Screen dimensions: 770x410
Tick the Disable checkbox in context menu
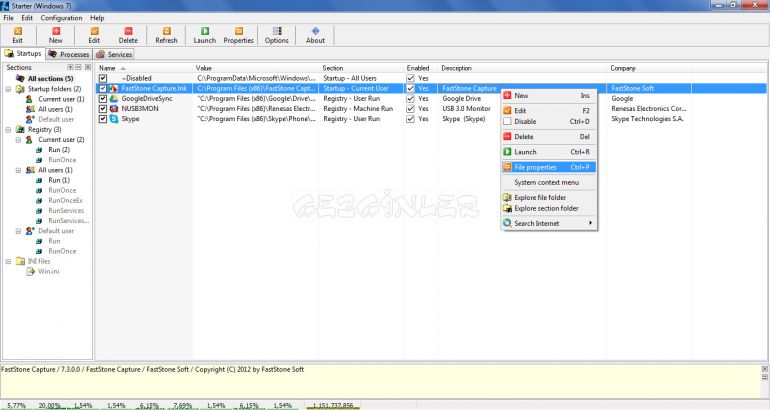click(x=507, y=121)
